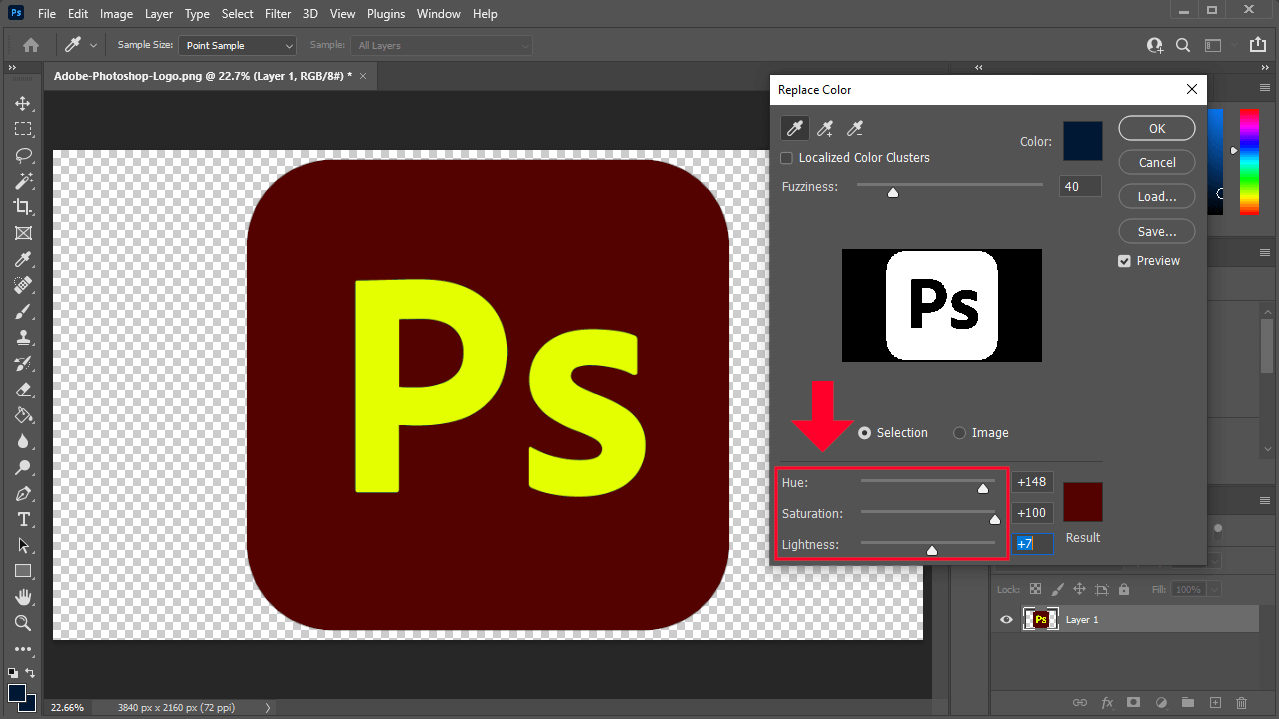Screen dimensions: 1279x719
Task: Select the Zoom tool
Action: click(23, 623)
